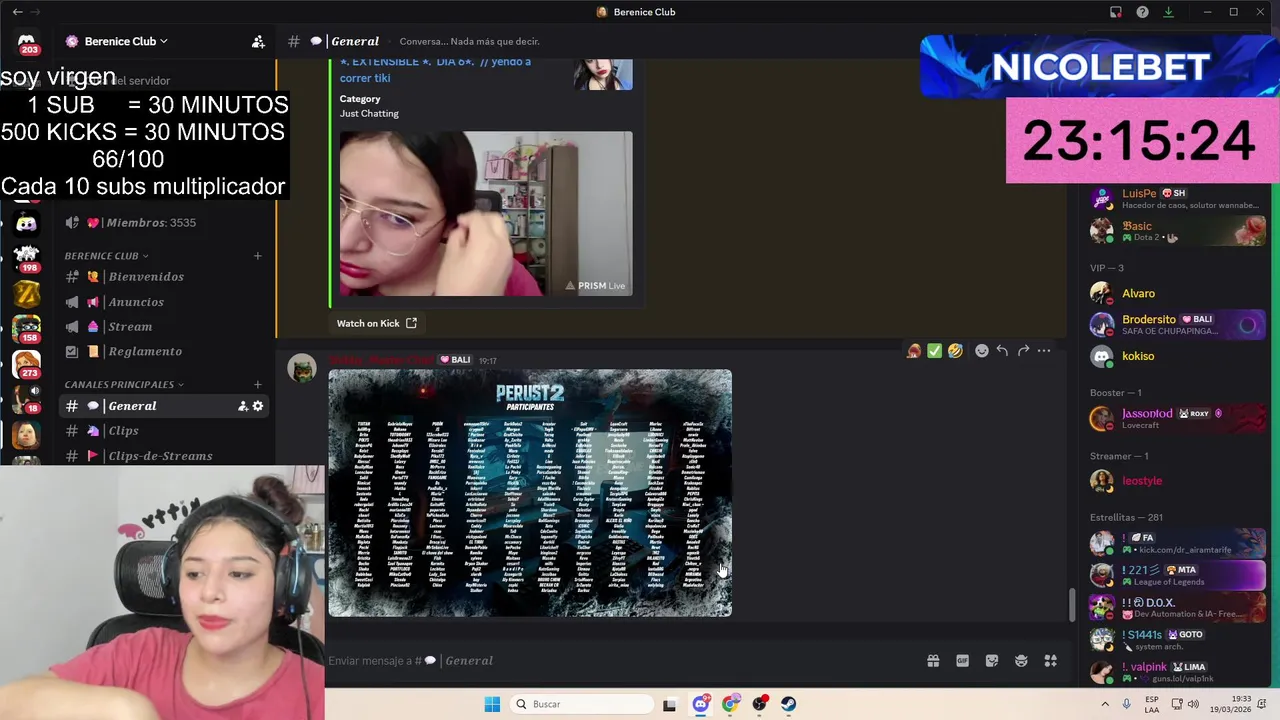Open the sticker picker
Screen dimensions: 1280x720
992,661
